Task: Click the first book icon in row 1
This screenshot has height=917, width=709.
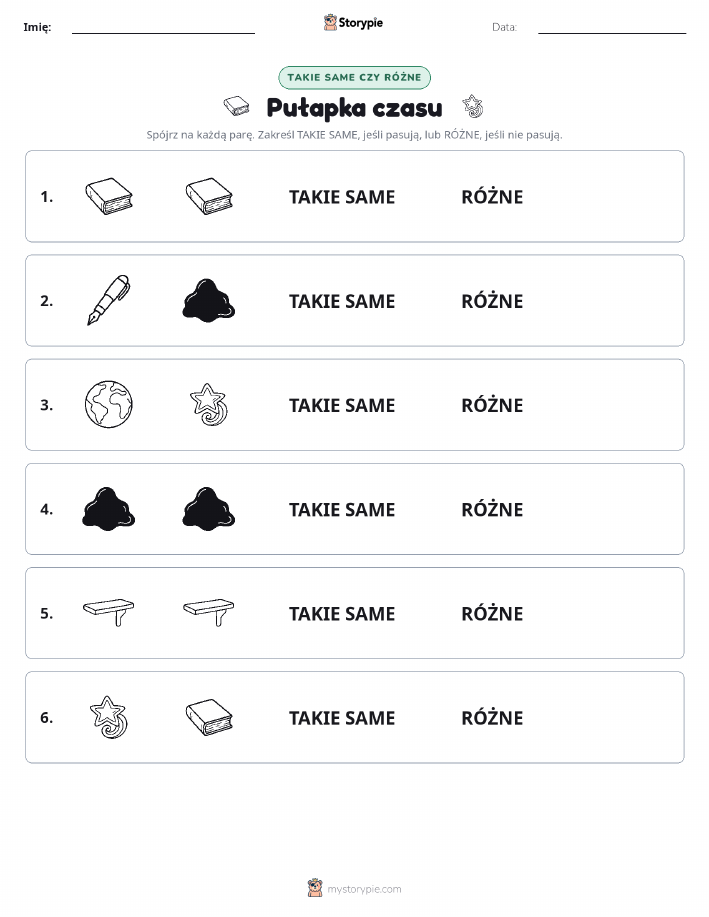Action: coord(109,196)
